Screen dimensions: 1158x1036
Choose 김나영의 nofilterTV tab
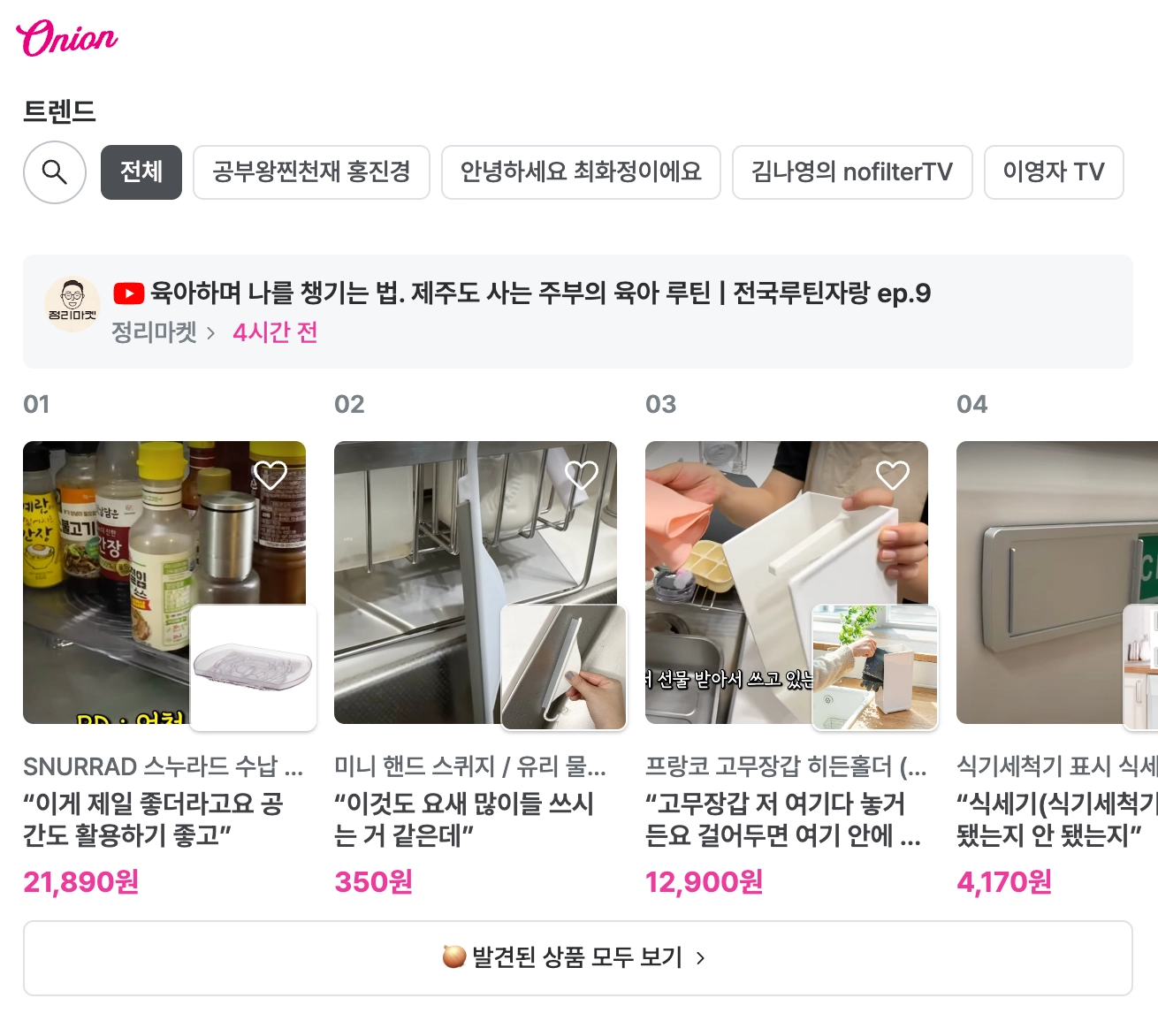852,172
